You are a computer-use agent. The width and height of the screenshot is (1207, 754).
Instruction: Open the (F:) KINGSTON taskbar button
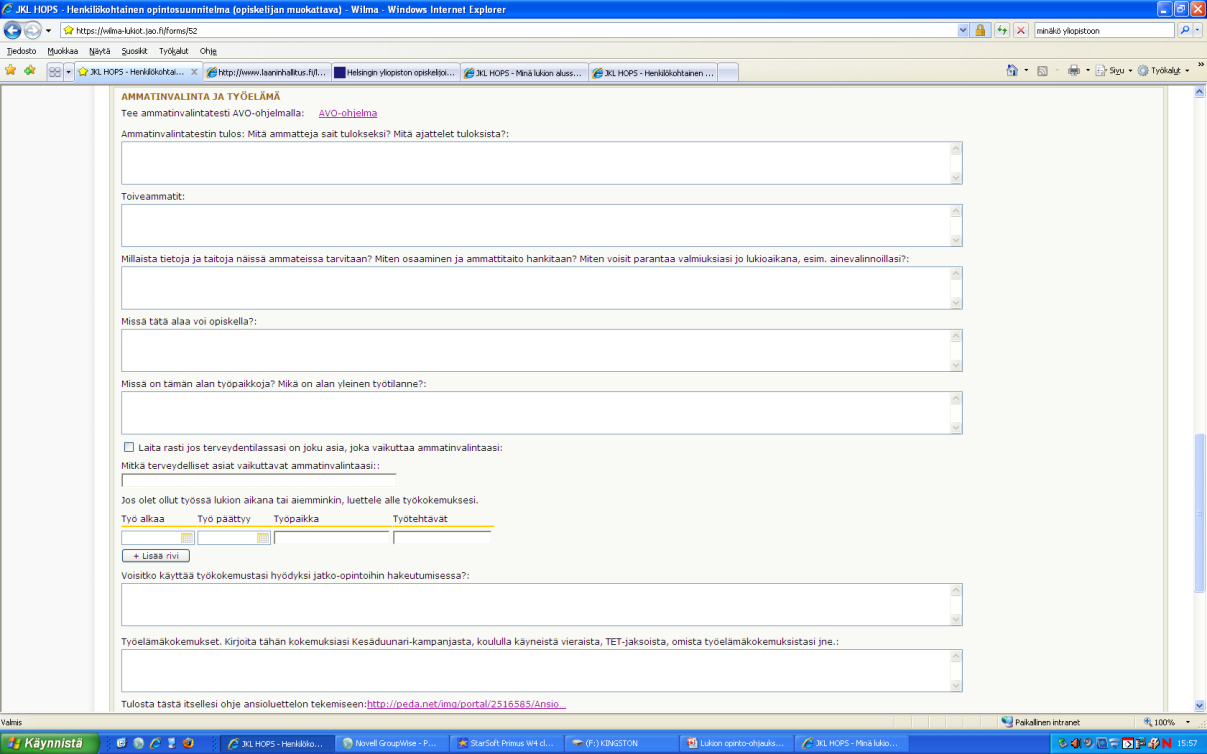point(620,743)
